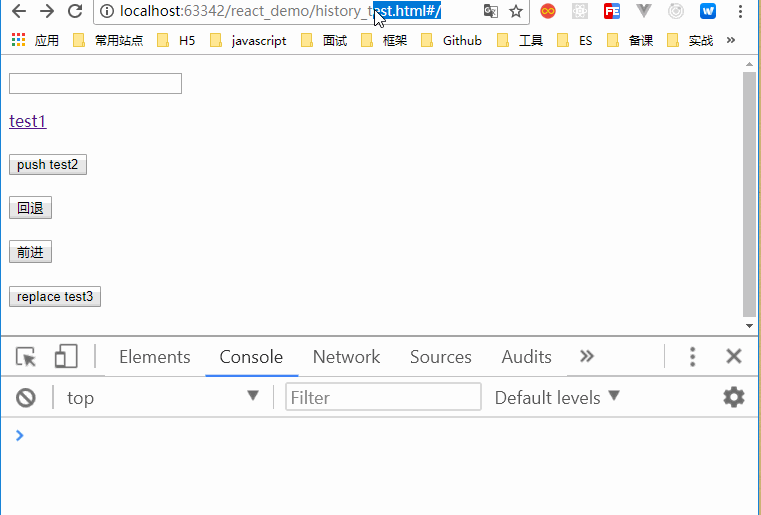Bookmark this page with the star icon
Viewport: 761px width, 515px height.
[516, 12]
